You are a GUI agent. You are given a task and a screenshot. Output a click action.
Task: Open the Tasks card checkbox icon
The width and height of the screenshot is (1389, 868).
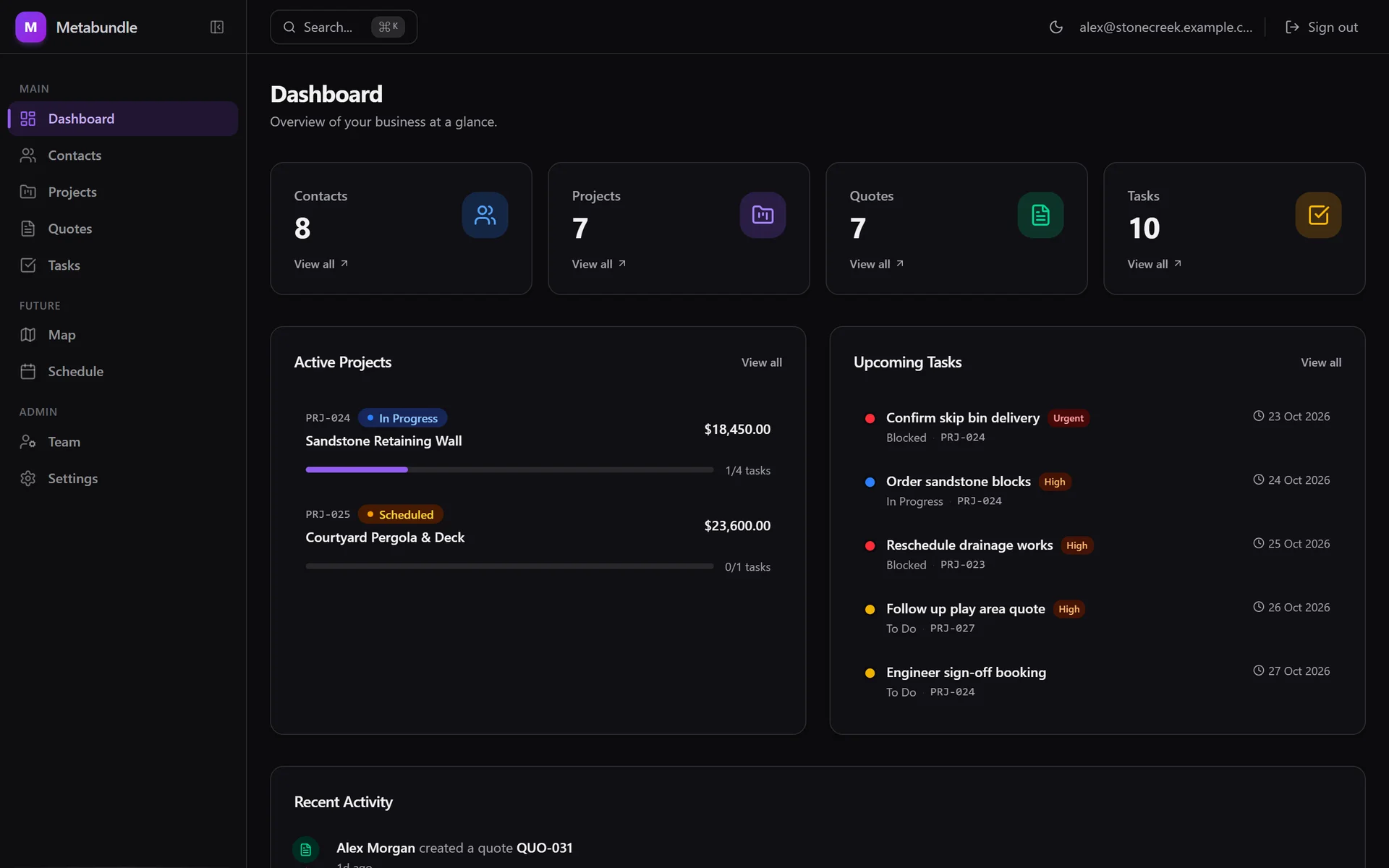tap(1318, 215)
